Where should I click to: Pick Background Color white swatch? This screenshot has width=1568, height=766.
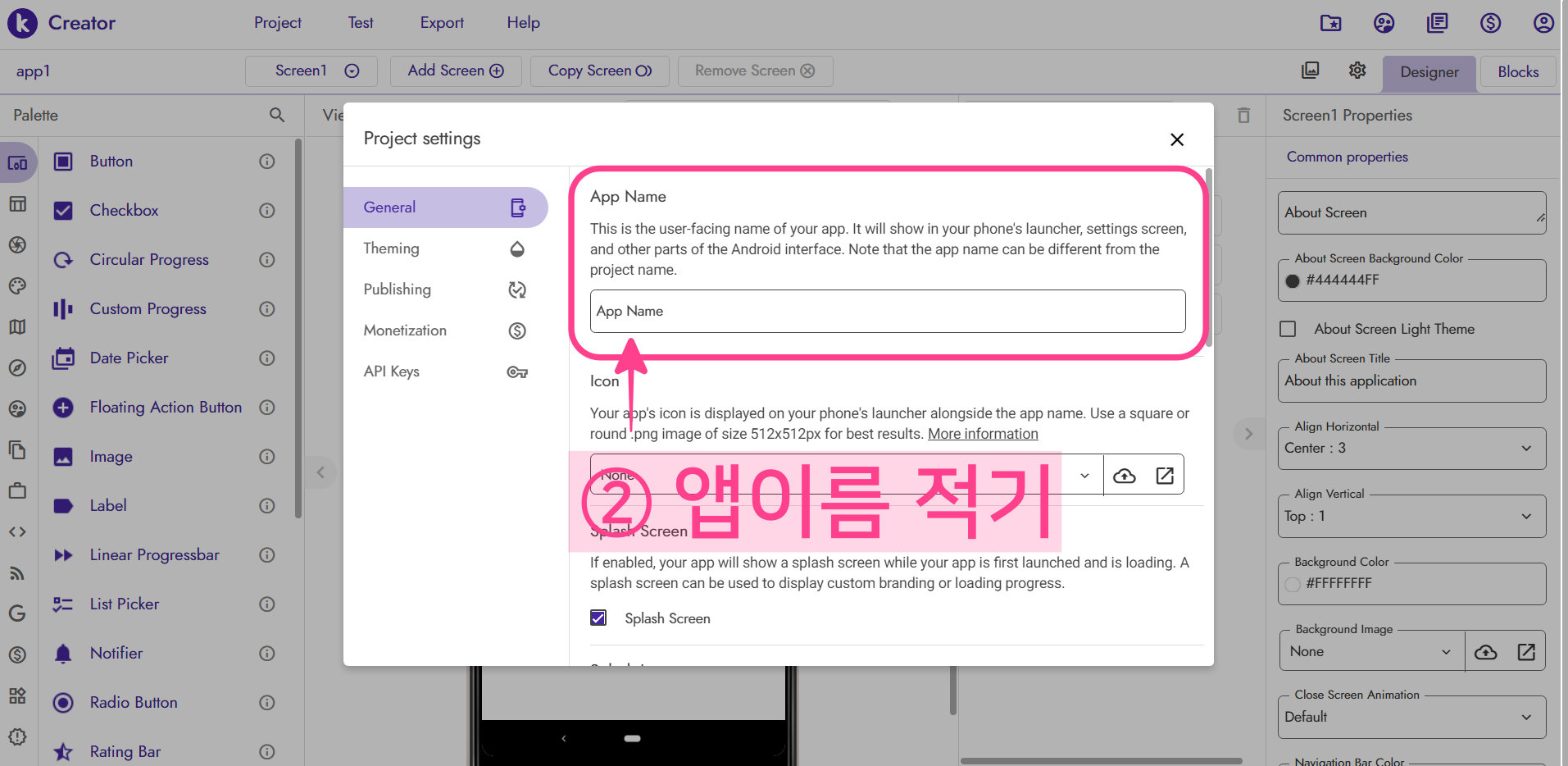tap(1293, 585)
